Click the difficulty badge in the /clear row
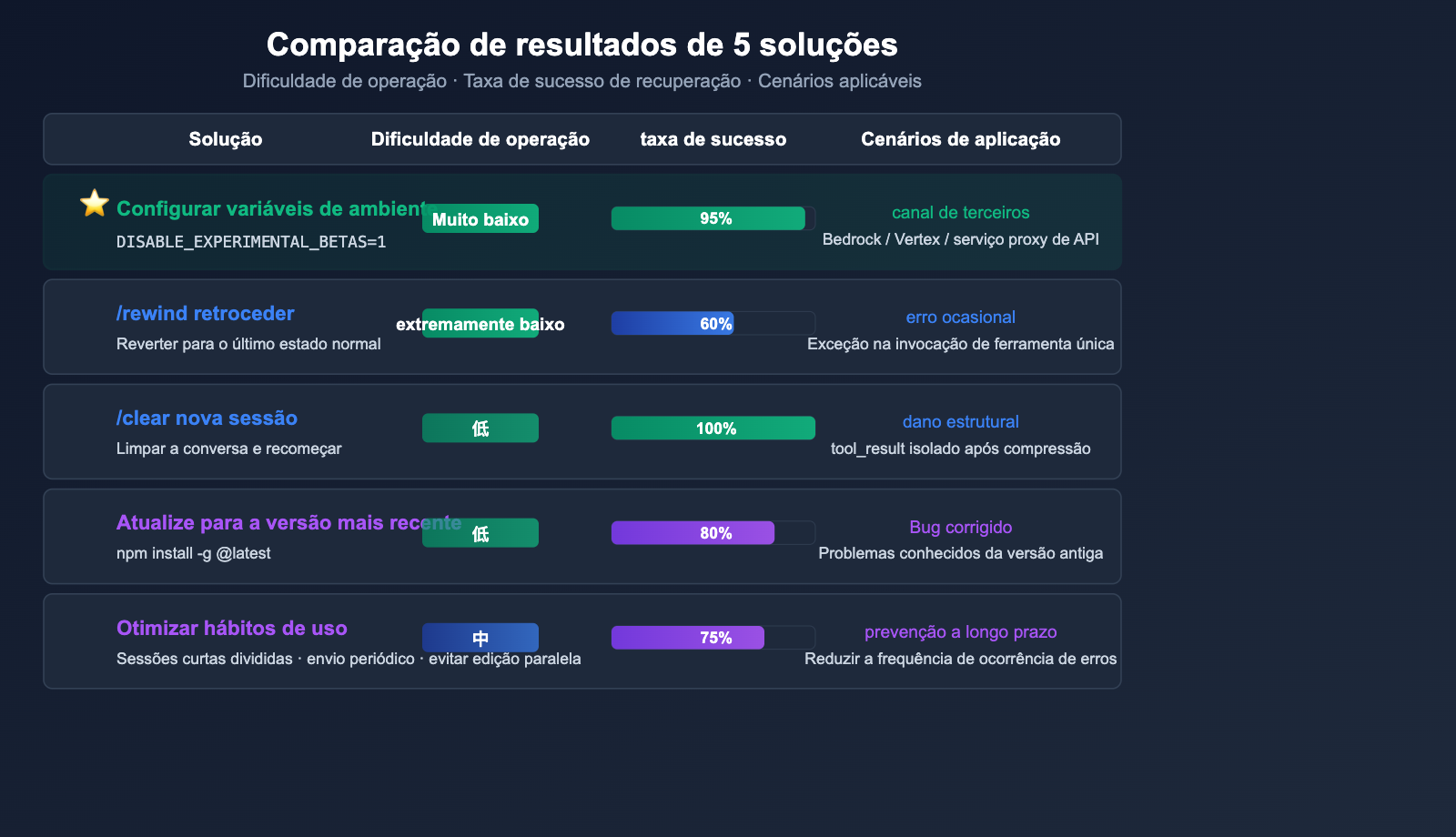 pyautogui.click(x=480, y=429)
